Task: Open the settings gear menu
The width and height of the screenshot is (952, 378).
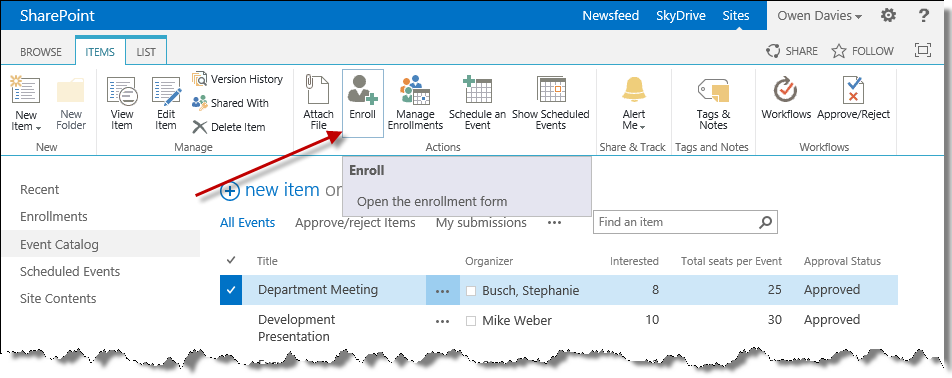Action: pos(888,15)
